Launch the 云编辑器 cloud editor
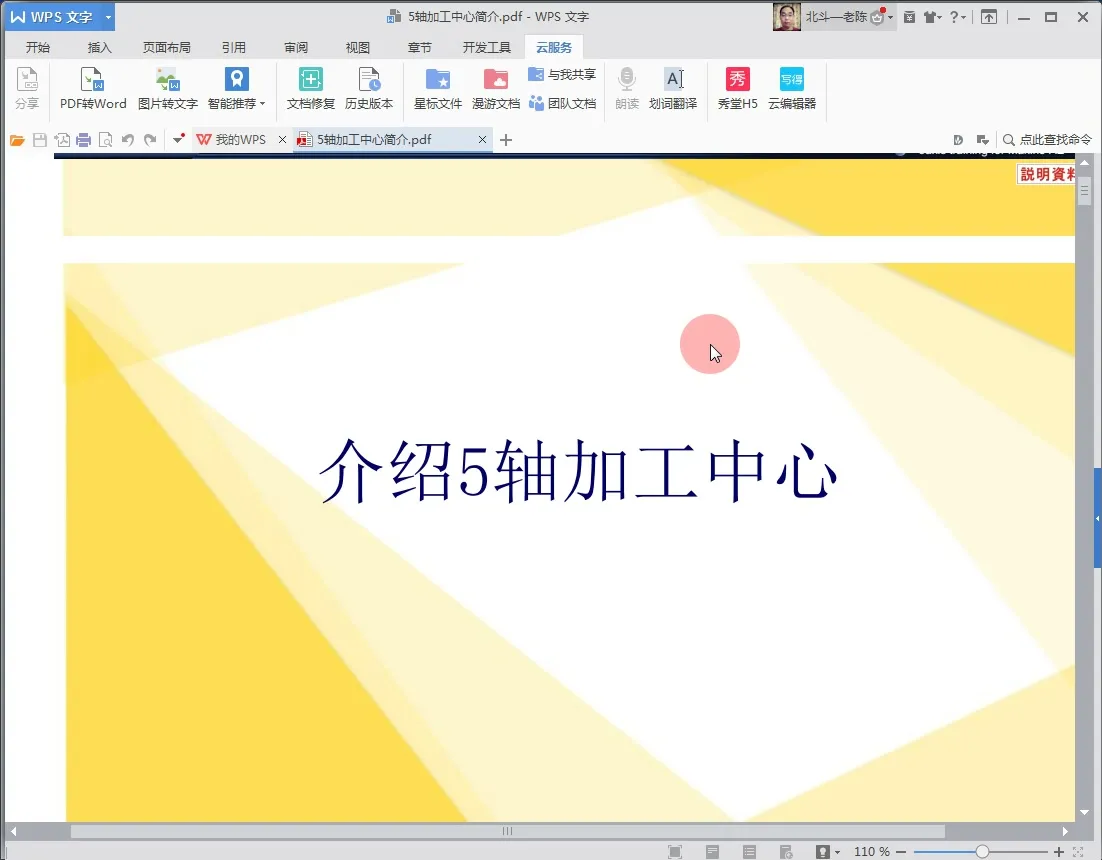Screen dimensions: 1102x860 [792, 89]
